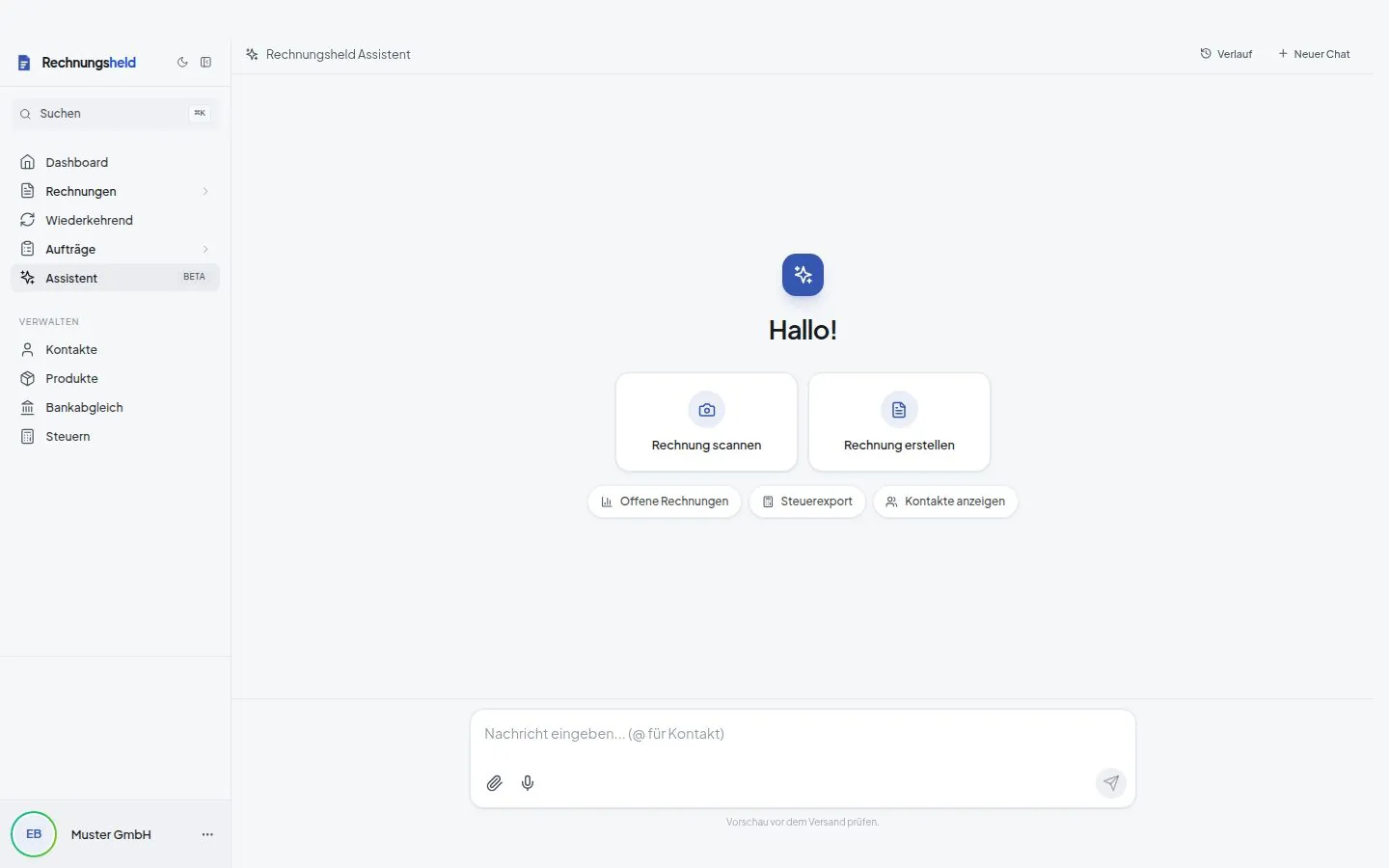The image size is (1389, 868).
Task: Collapse the sidebar using the panel icon
Action: point(205,63)
